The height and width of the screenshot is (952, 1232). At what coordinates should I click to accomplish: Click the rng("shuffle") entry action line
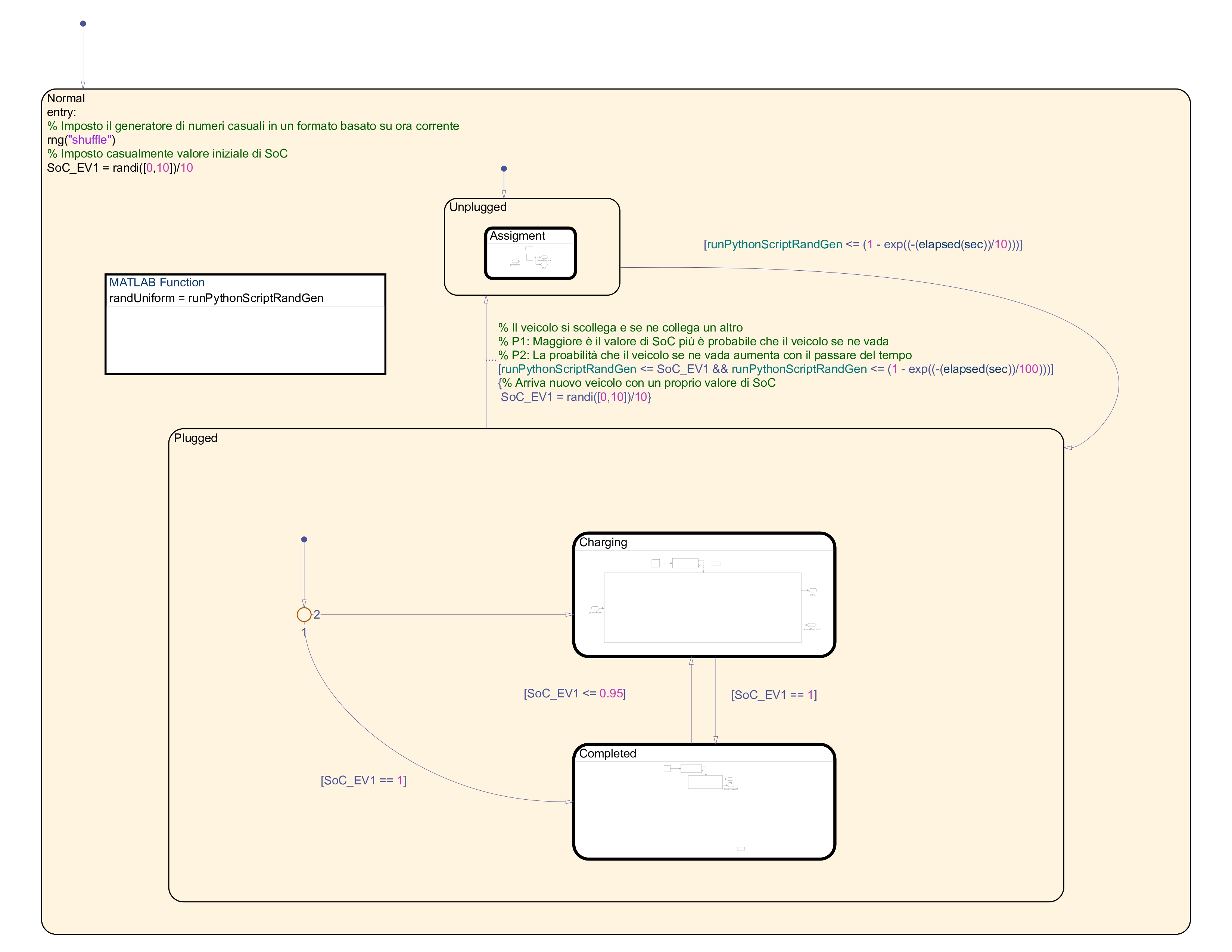pos(81,140)
